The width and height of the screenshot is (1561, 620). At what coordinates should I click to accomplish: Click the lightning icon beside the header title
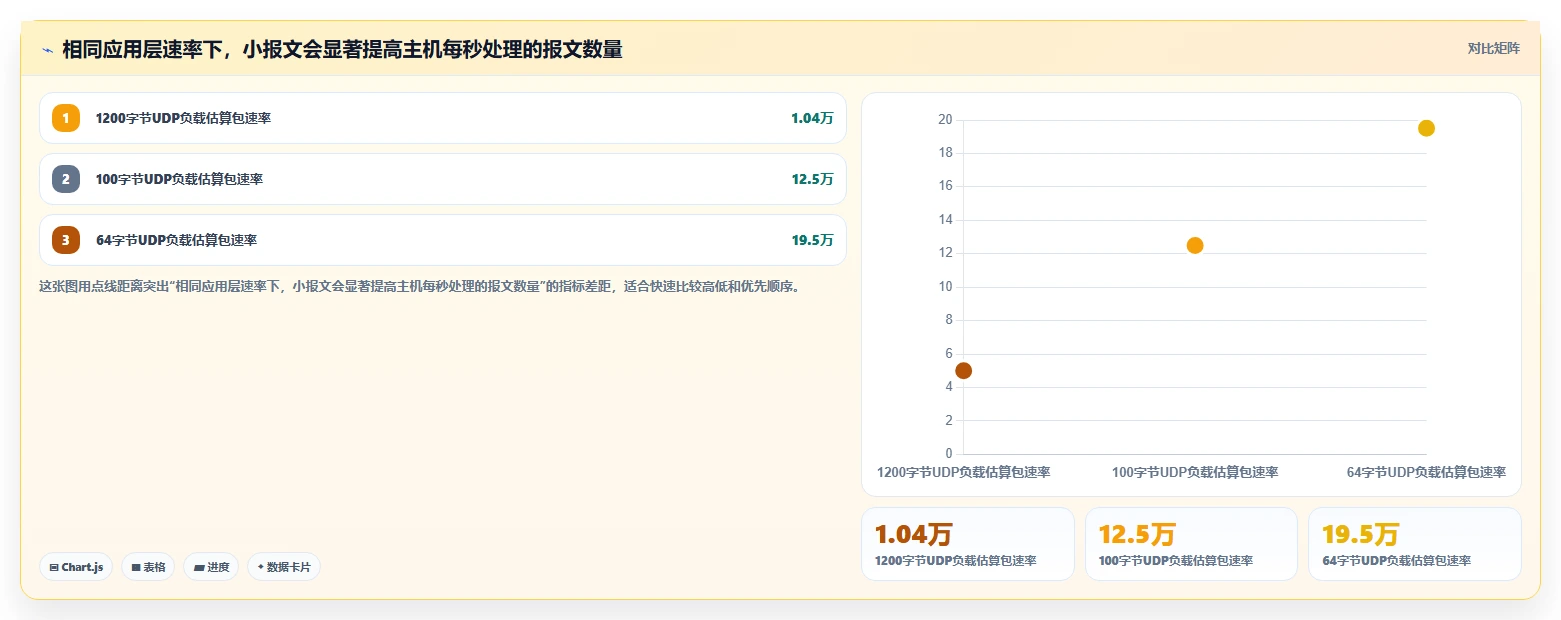click(47, 49)
